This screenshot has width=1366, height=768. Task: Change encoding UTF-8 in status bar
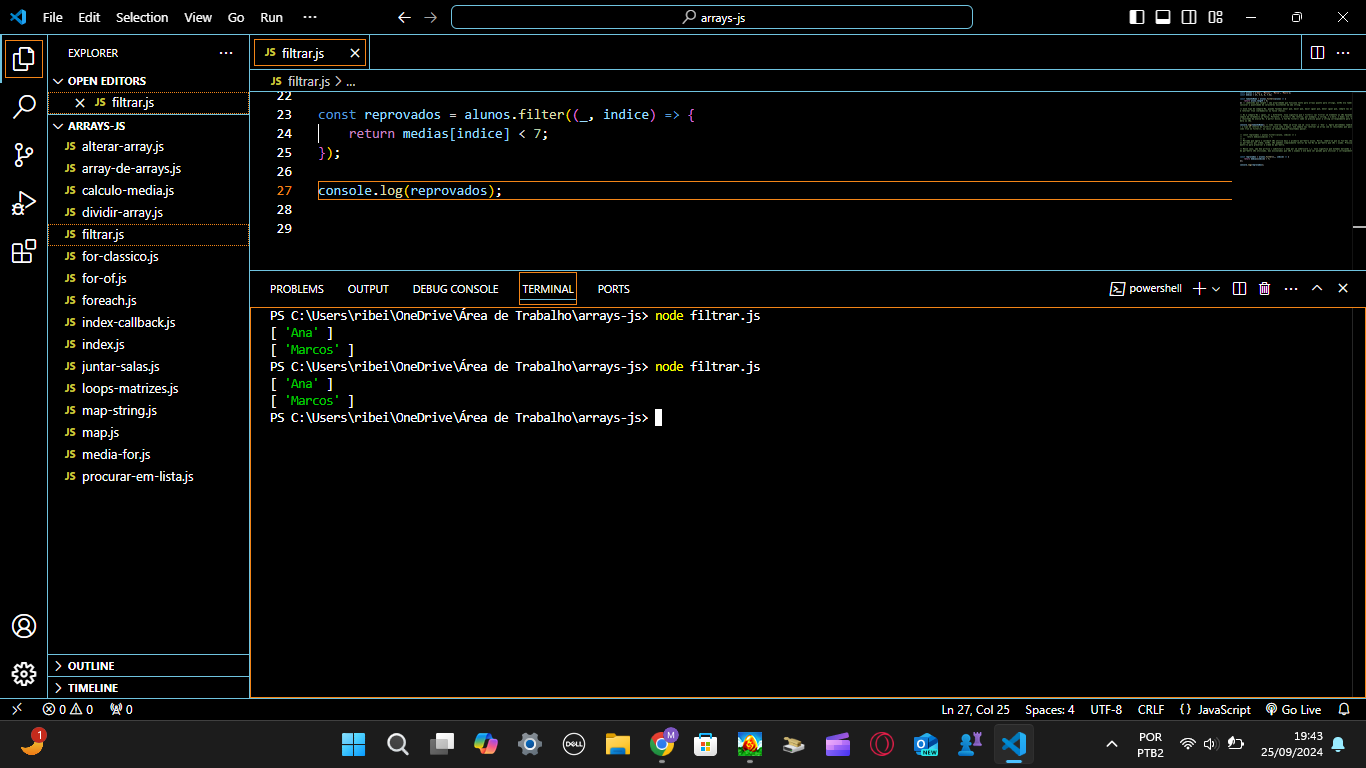click(x=1106, y=709)
